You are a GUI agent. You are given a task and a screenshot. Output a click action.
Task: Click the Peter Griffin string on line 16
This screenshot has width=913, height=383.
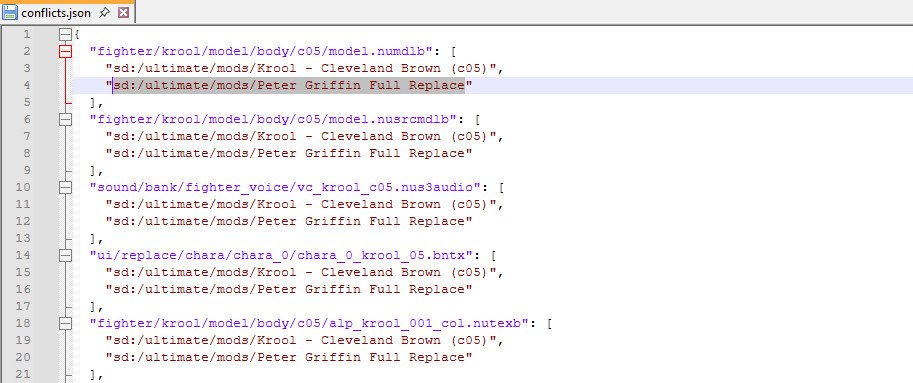coord(289,290)
